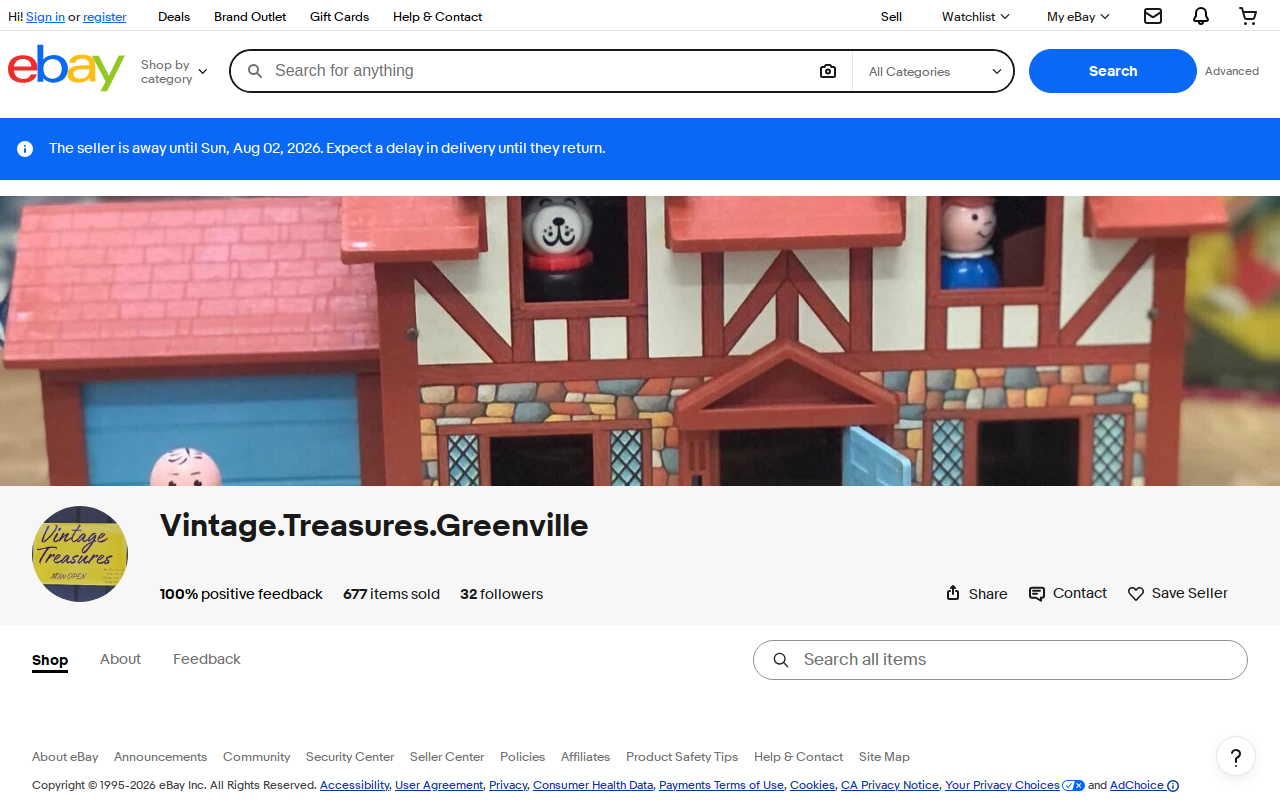Open Gift Cards in top navigation
Viewport: 1280px width, 800px height.
click(x=339, y=16)
